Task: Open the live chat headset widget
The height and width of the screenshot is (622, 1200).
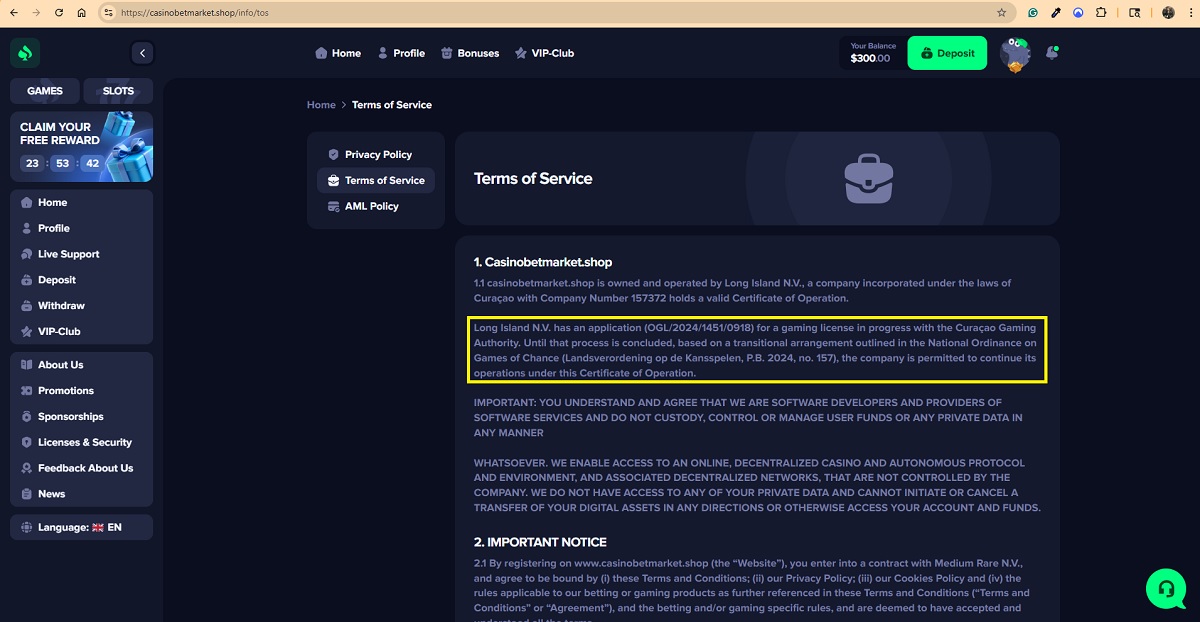Action: (x=1165, y=589)
